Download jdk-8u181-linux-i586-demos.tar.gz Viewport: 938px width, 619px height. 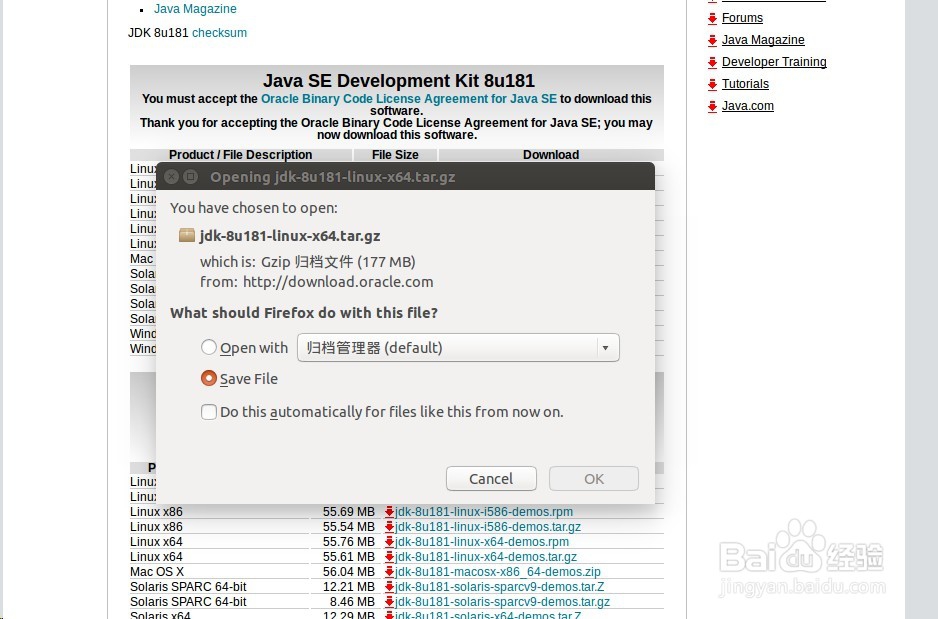click(488, 527)
